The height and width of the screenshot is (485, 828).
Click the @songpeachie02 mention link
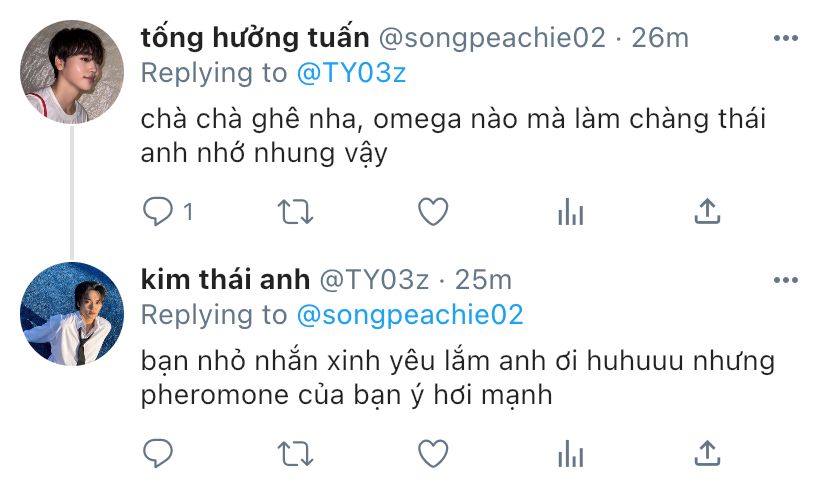(410, 315)
